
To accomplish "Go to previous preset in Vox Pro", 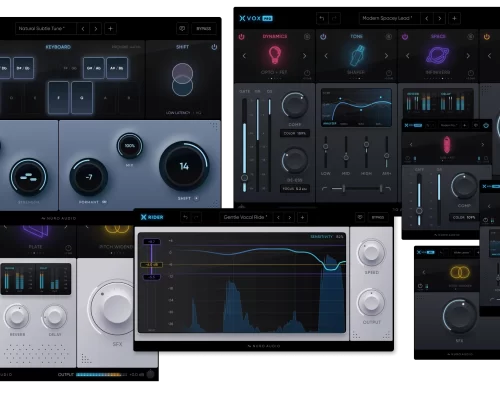I will (427, 18).
